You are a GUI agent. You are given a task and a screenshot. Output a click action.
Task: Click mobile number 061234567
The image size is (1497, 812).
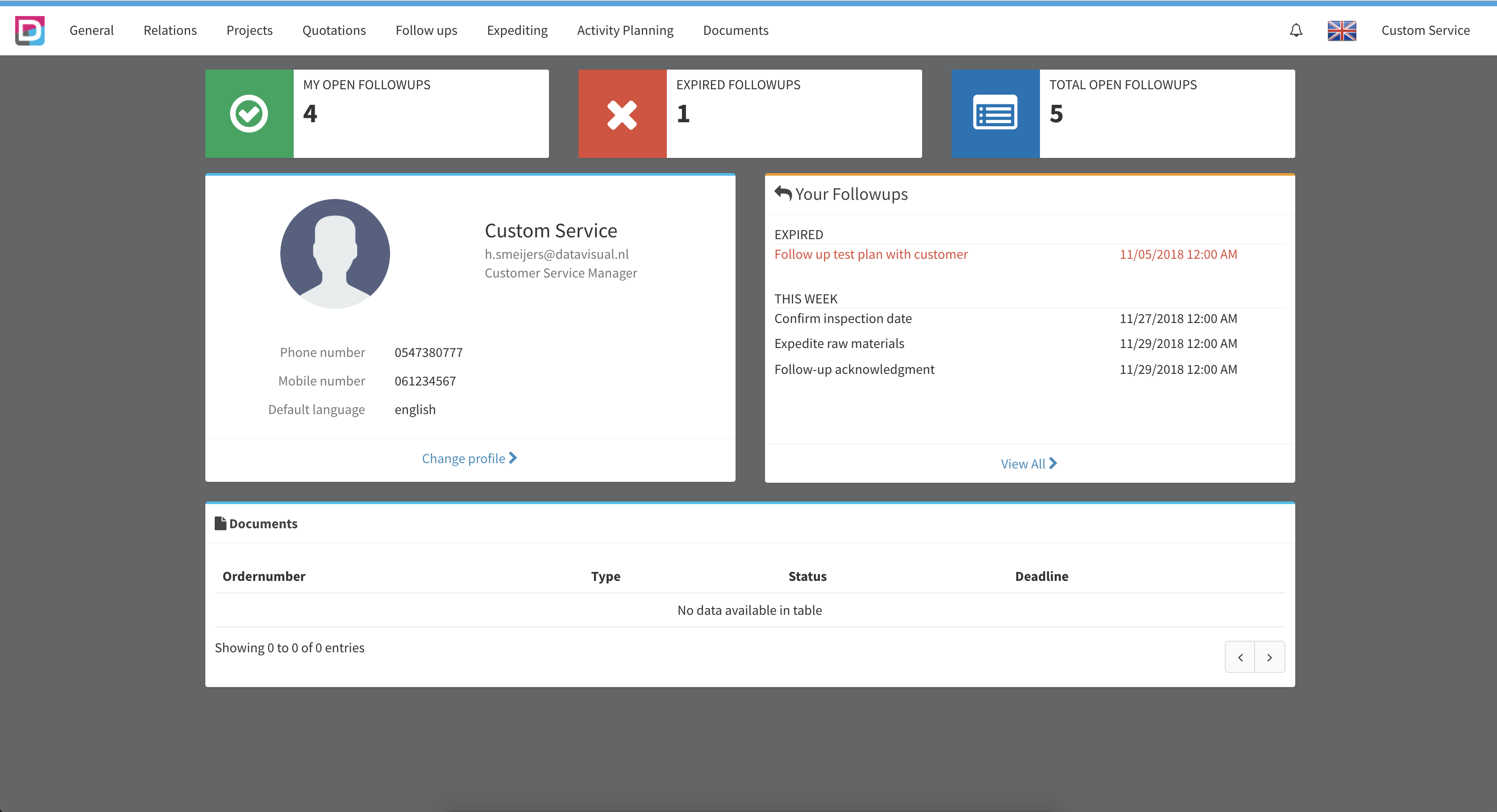click(425, 381)
